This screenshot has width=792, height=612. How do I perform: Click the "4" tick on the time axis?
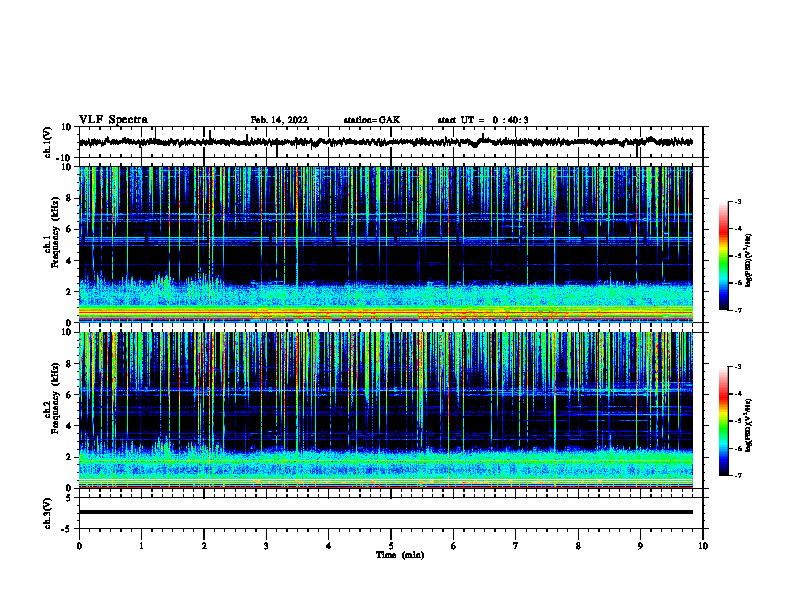point(329,546)
